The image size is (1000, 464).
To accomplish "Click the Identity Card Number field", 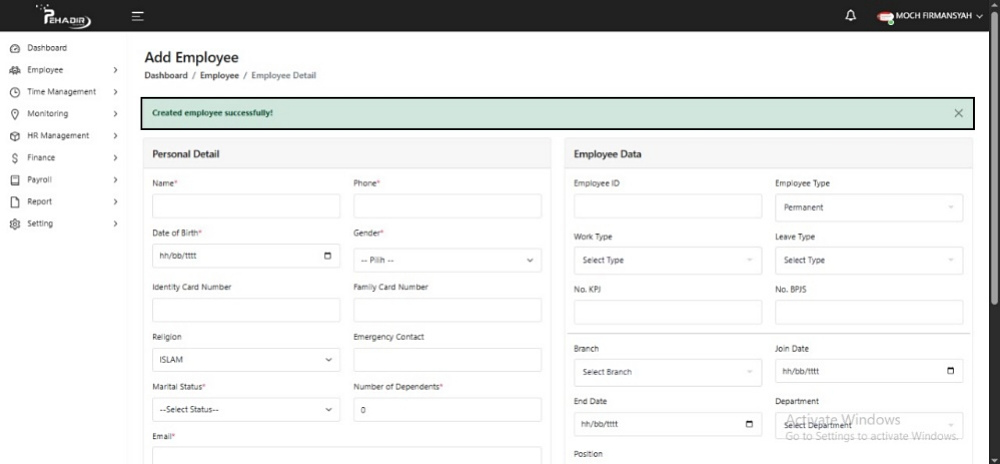I will (246, 310).
